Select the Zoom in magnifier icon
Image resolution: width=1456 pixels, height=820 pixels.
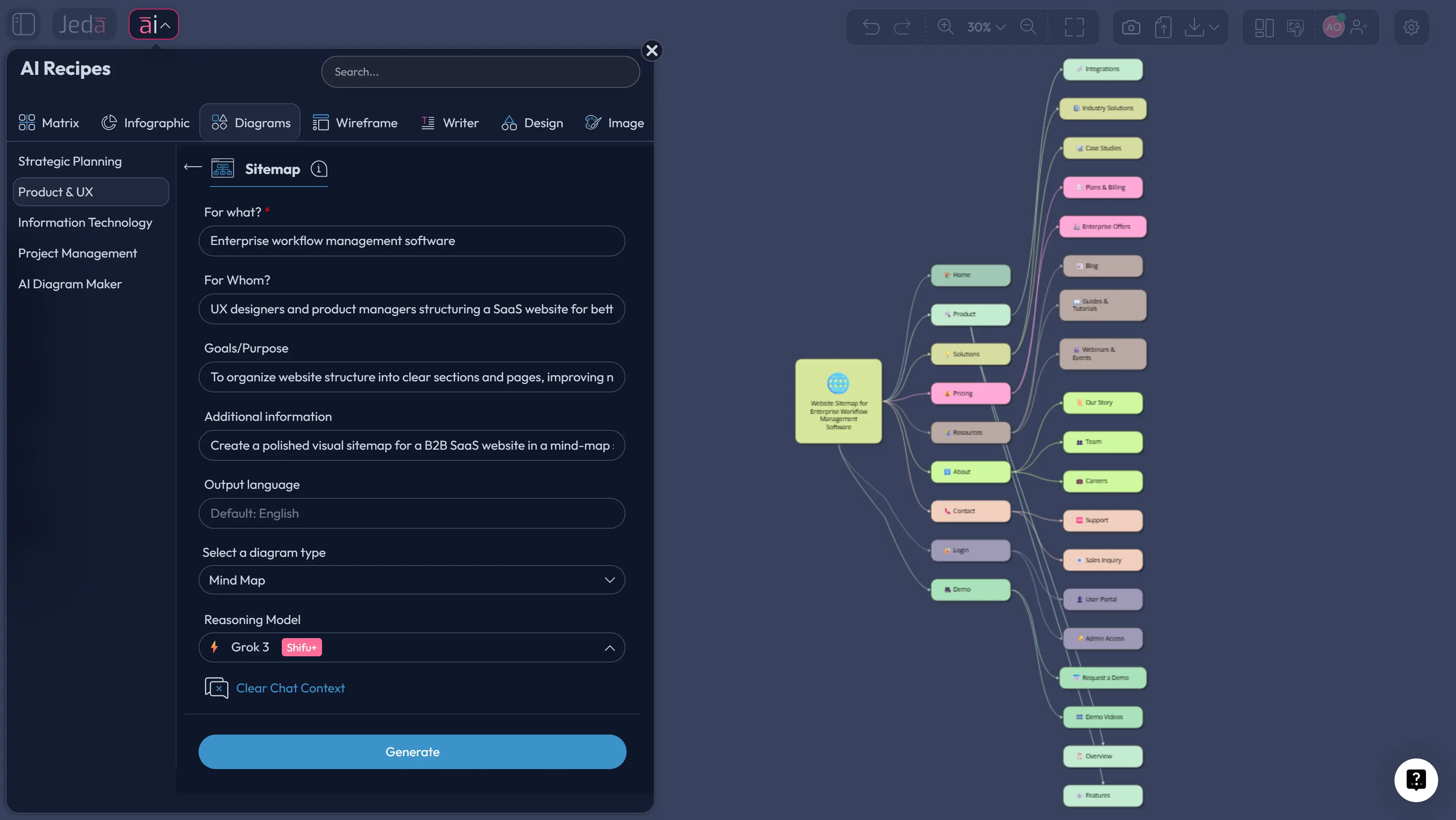(945, 27)
